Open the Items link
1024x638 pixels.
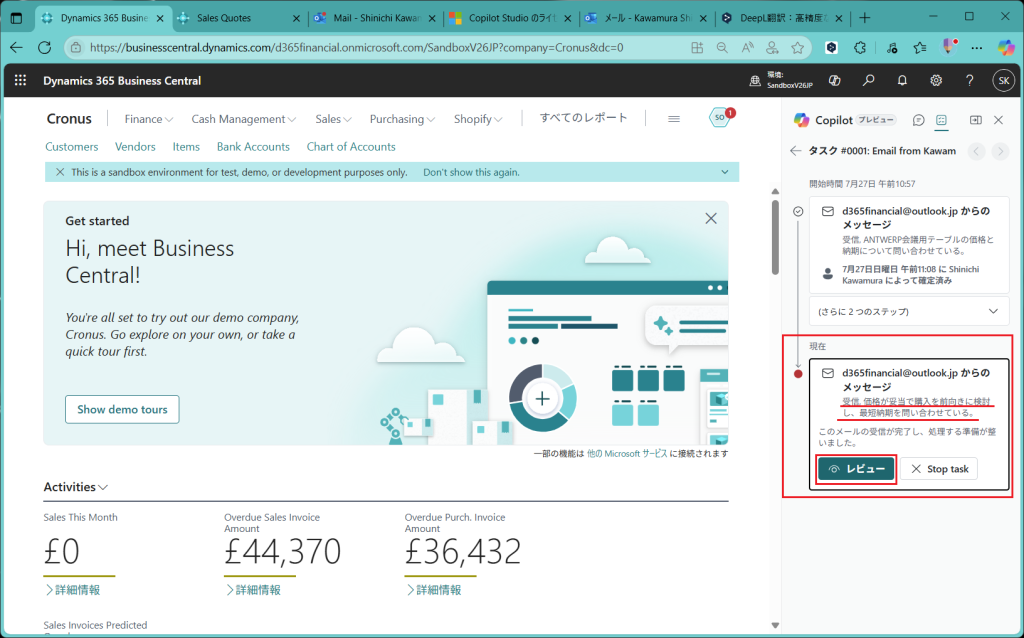point(186,147)
